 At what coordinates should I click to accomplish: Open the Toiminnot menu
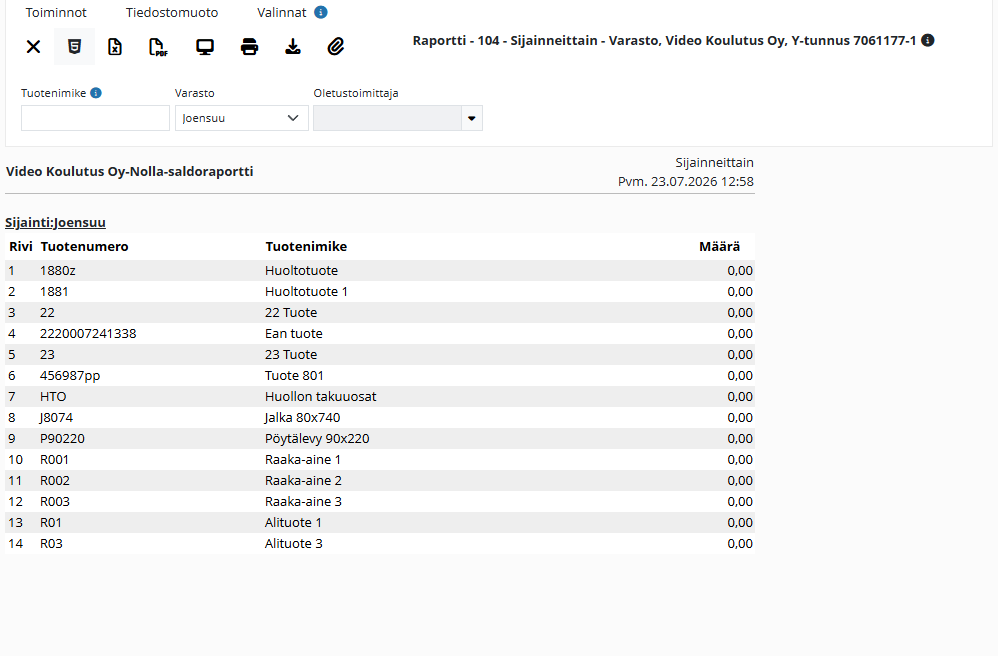[56, 12]
